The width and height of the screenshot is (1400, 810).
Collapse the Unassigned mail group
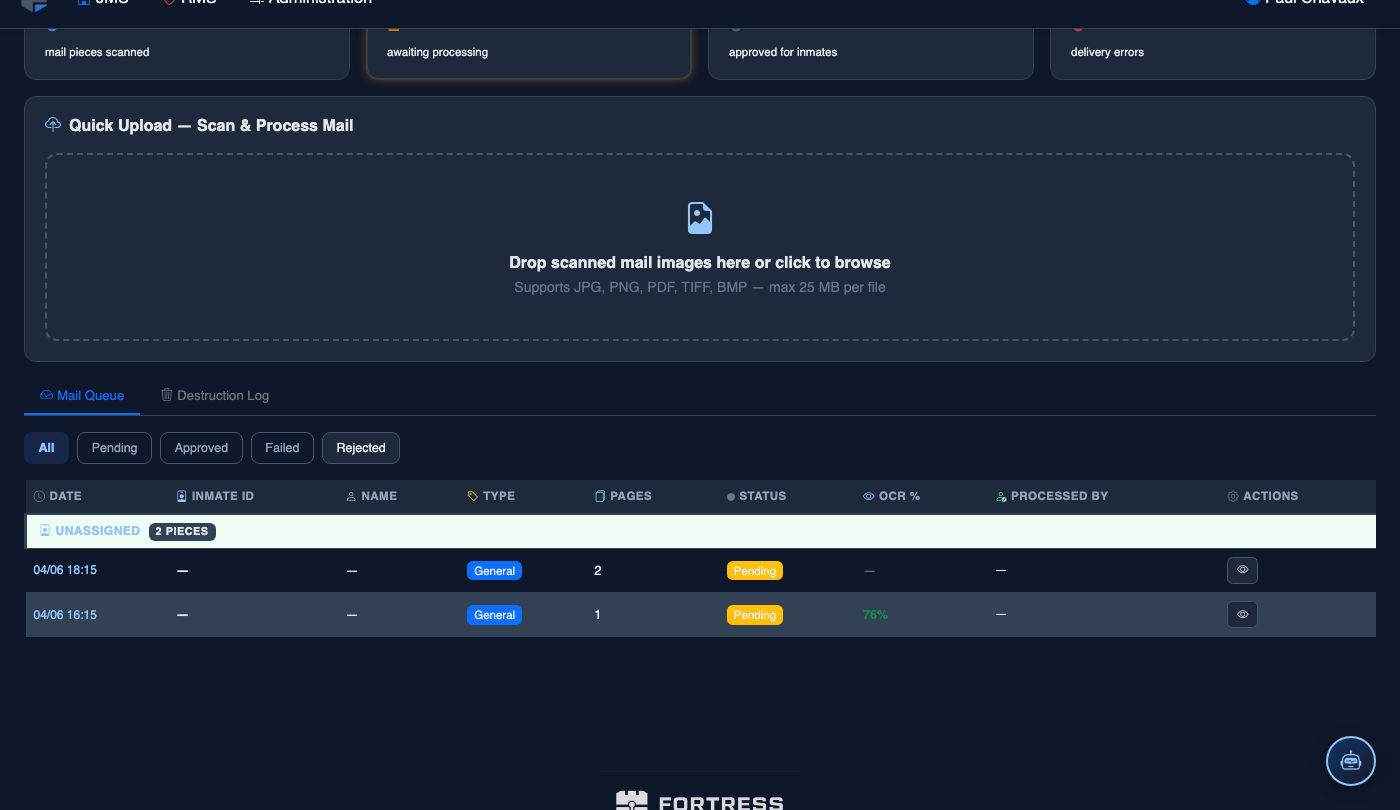[700, 531]
